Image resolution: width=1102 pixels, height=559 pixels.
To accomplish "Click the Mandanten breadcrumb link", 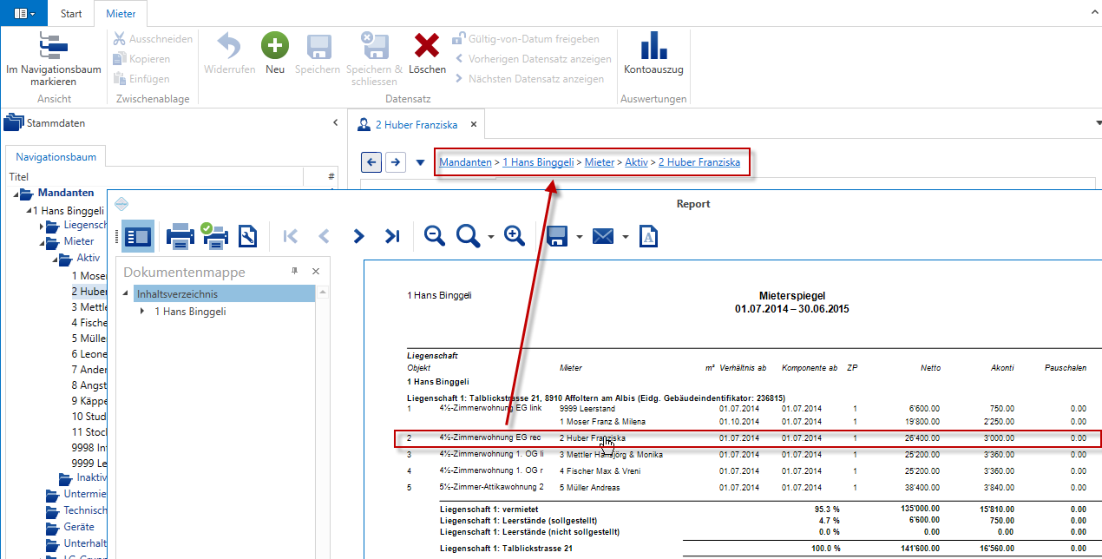I will click(465, 162).
